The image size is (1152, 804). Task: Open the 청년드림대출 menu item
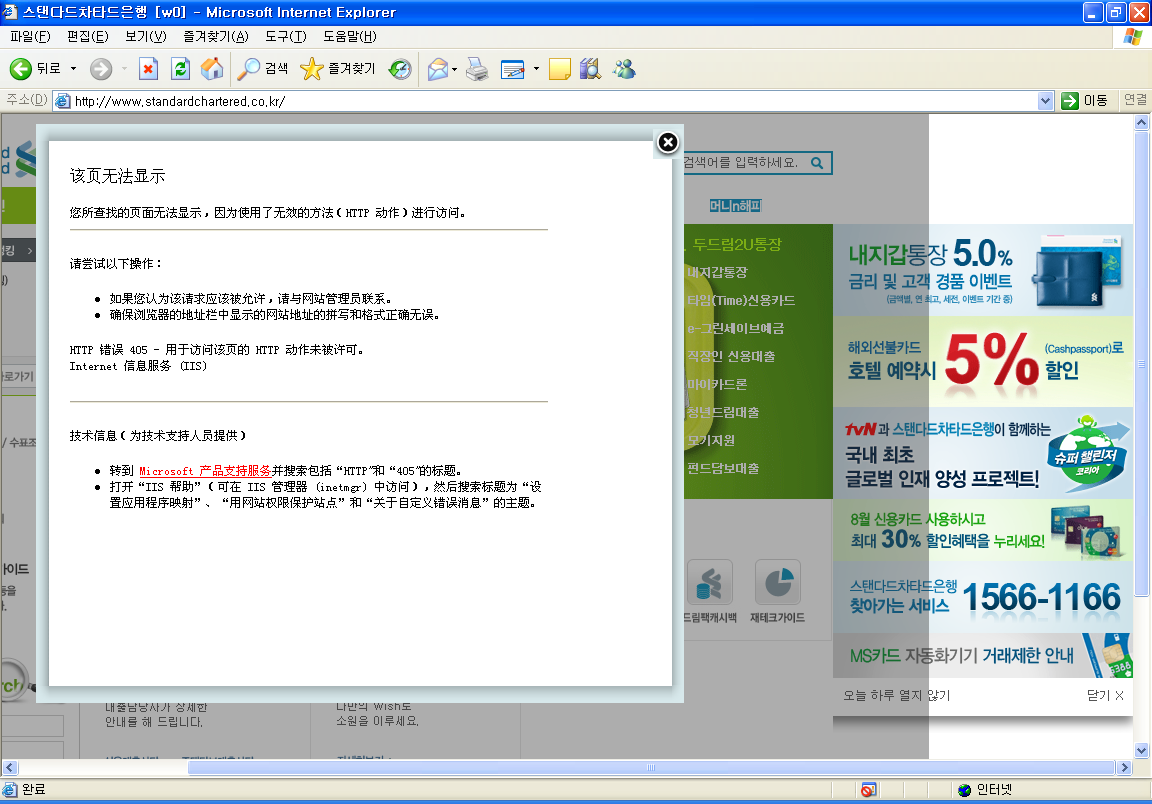[x=723, y=412]
